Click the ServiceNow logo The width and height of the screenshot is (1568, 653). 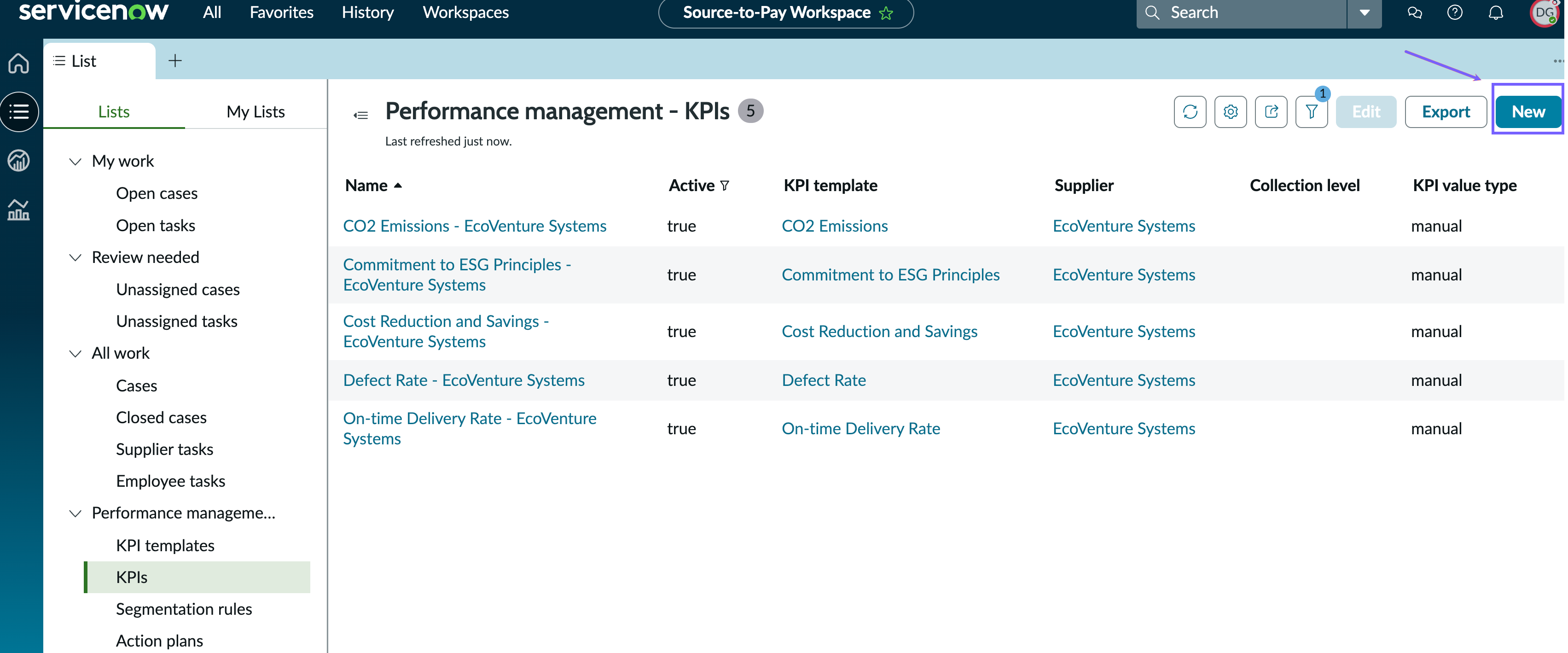94,12
